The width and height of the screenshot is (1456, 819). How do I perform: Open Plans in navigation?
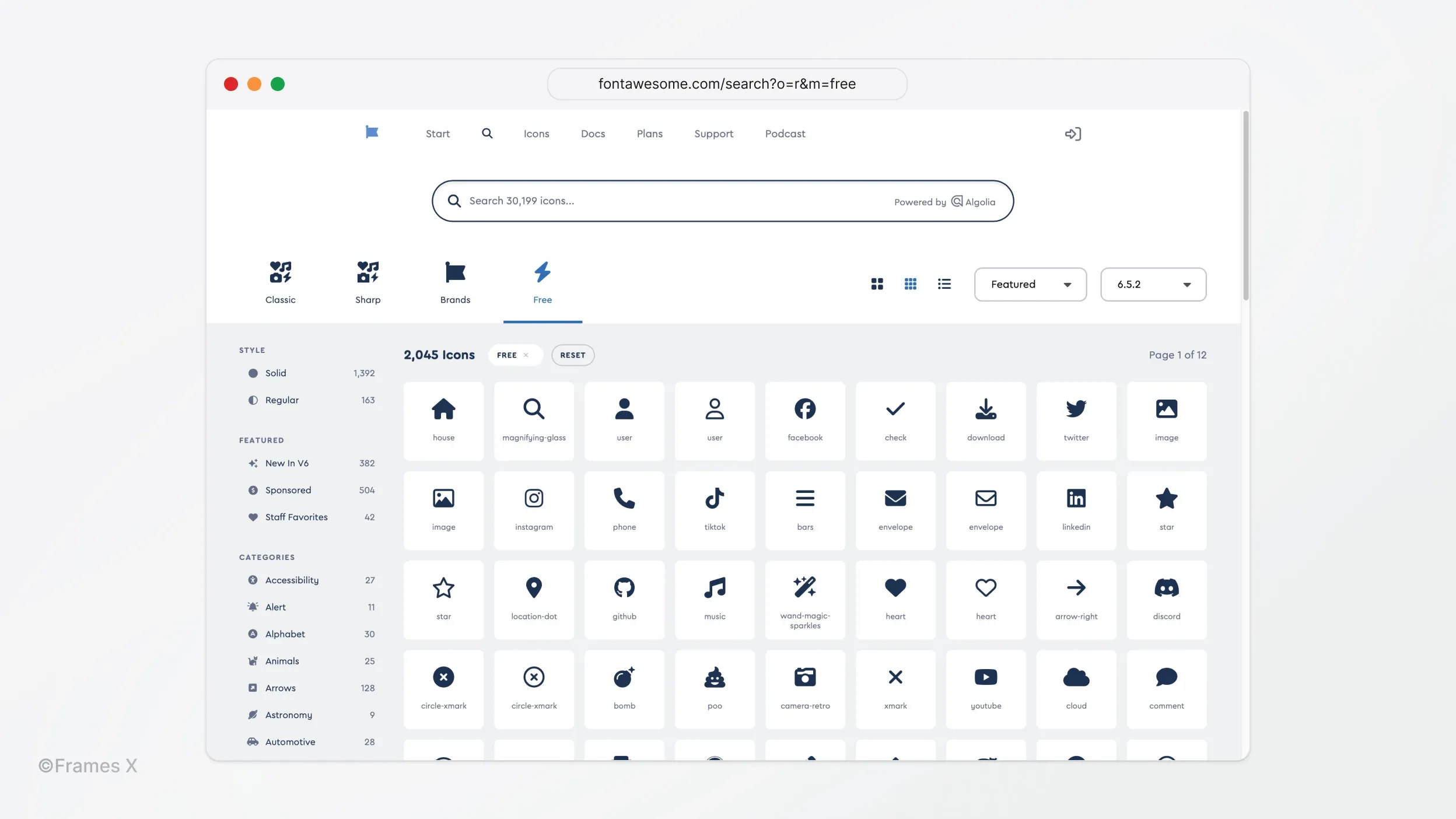(x=649, y=134)
